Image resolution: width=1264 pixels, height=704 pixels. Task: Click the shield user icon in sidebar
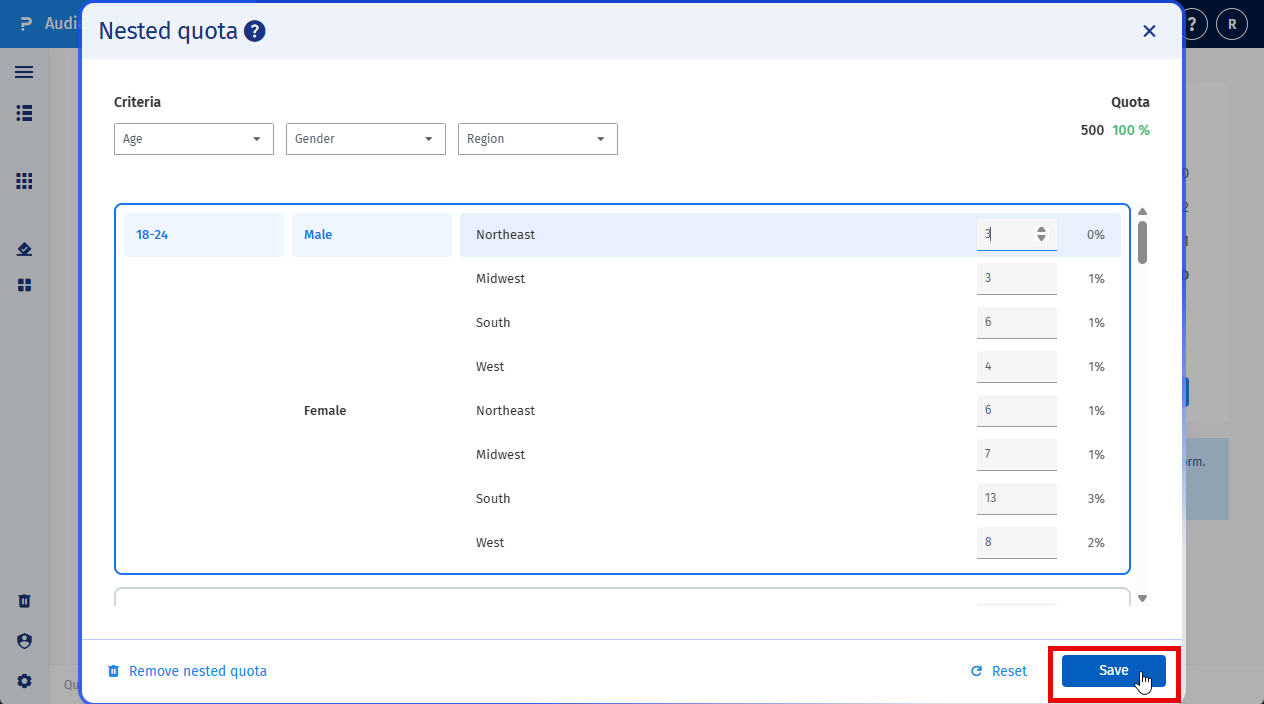24,641
